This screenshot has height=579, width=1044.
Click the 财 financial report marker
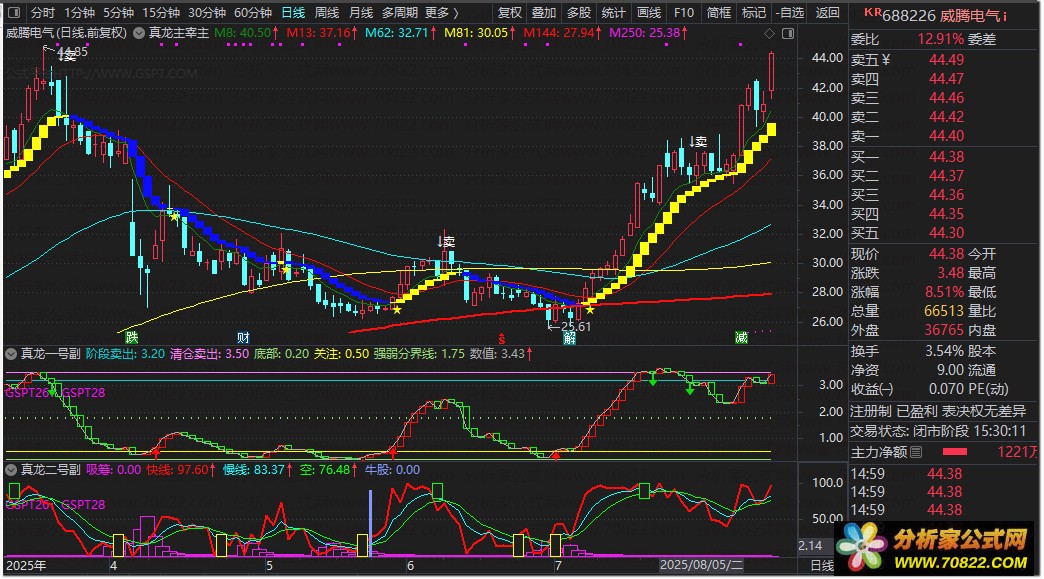pos(243,337)
